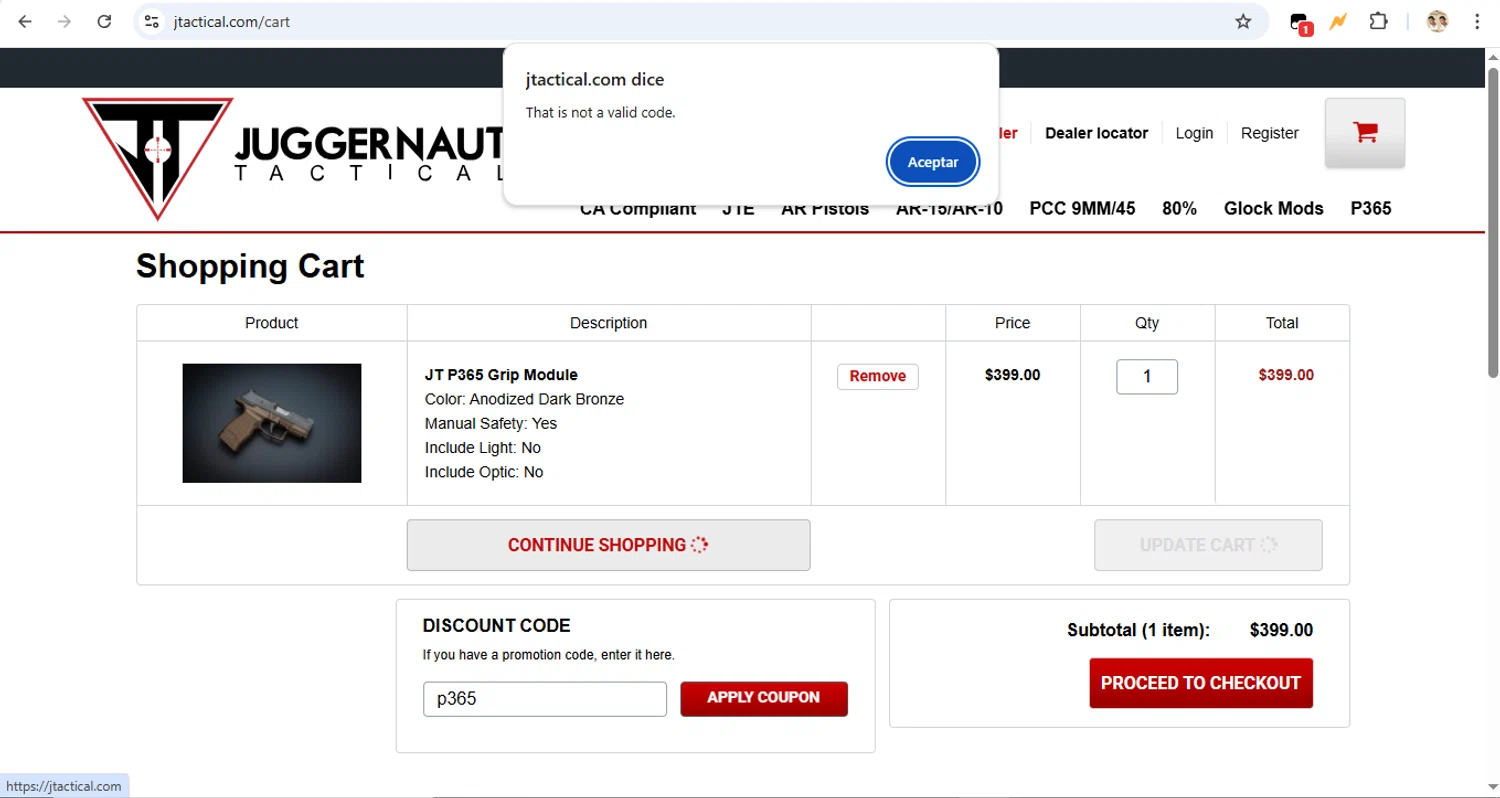Click the Subtotal (1 item) label

coord(1138,630)
